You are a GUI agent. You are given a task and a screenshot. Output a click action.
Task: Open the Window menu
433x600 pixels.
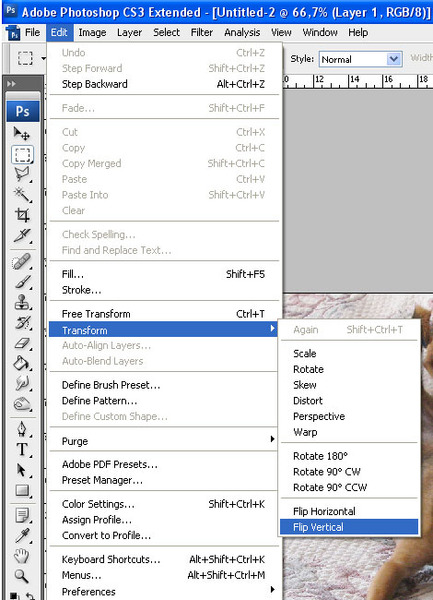[320, 33]
